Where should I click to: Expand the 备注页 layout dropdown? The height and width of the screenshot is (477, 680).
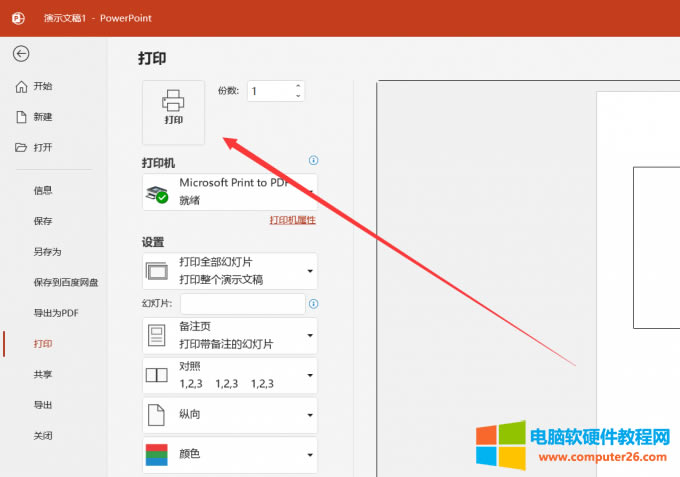pos(230,336)
